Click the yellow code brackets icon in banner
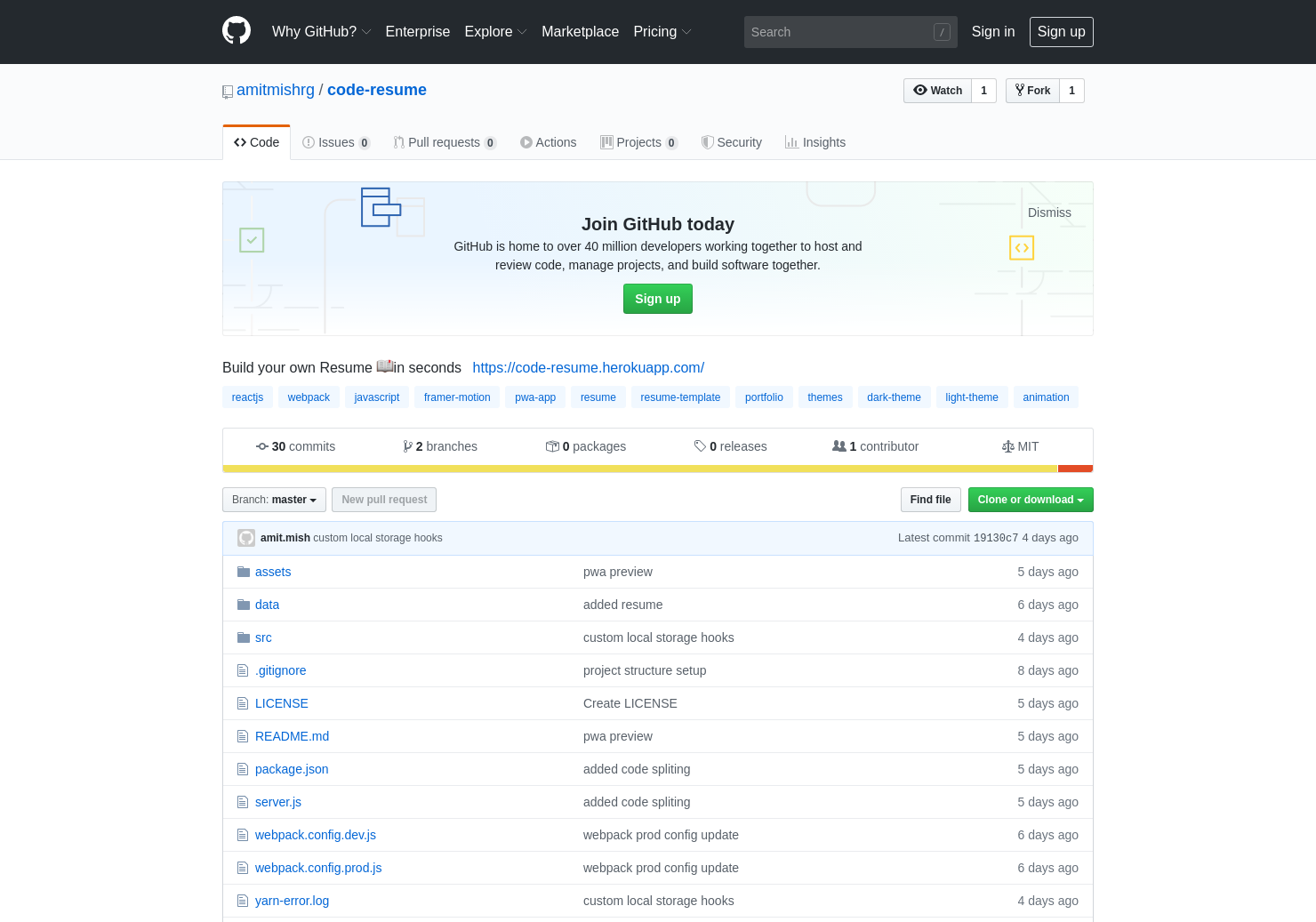The image size is (1316, 922). [1022, 248]
